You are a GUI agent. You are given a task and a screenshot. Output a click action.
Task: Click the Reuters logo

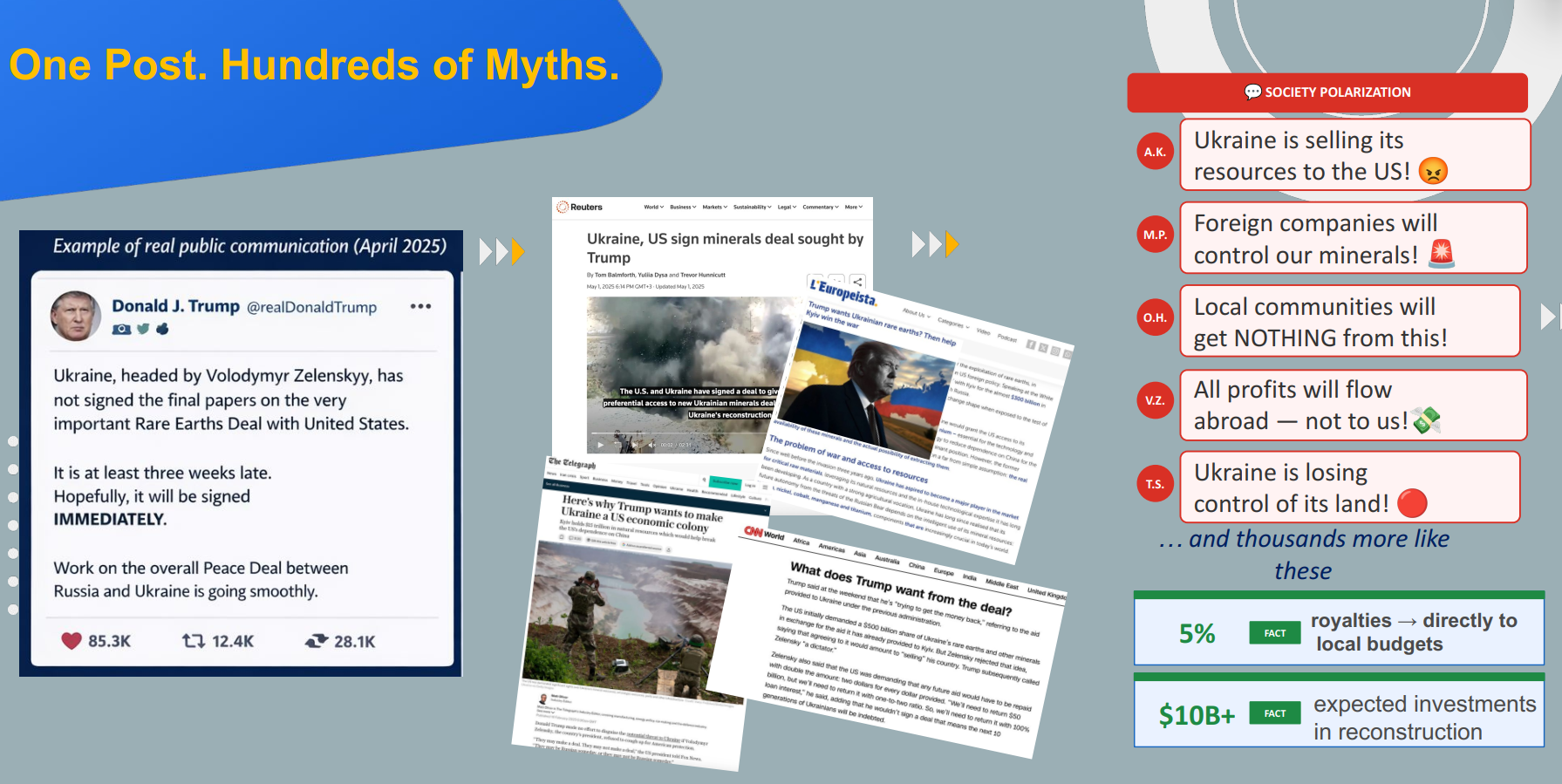[x=581, y=208]
